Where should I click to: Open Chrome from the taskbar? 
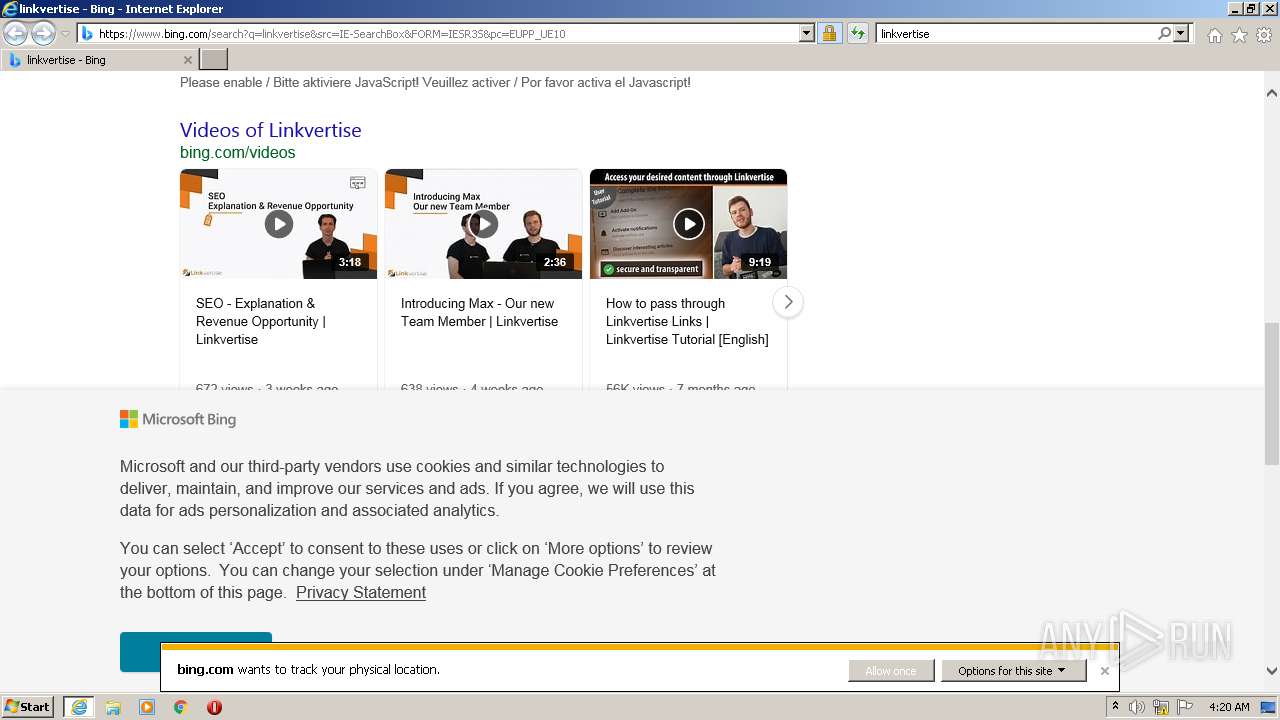tap(181, 707)
